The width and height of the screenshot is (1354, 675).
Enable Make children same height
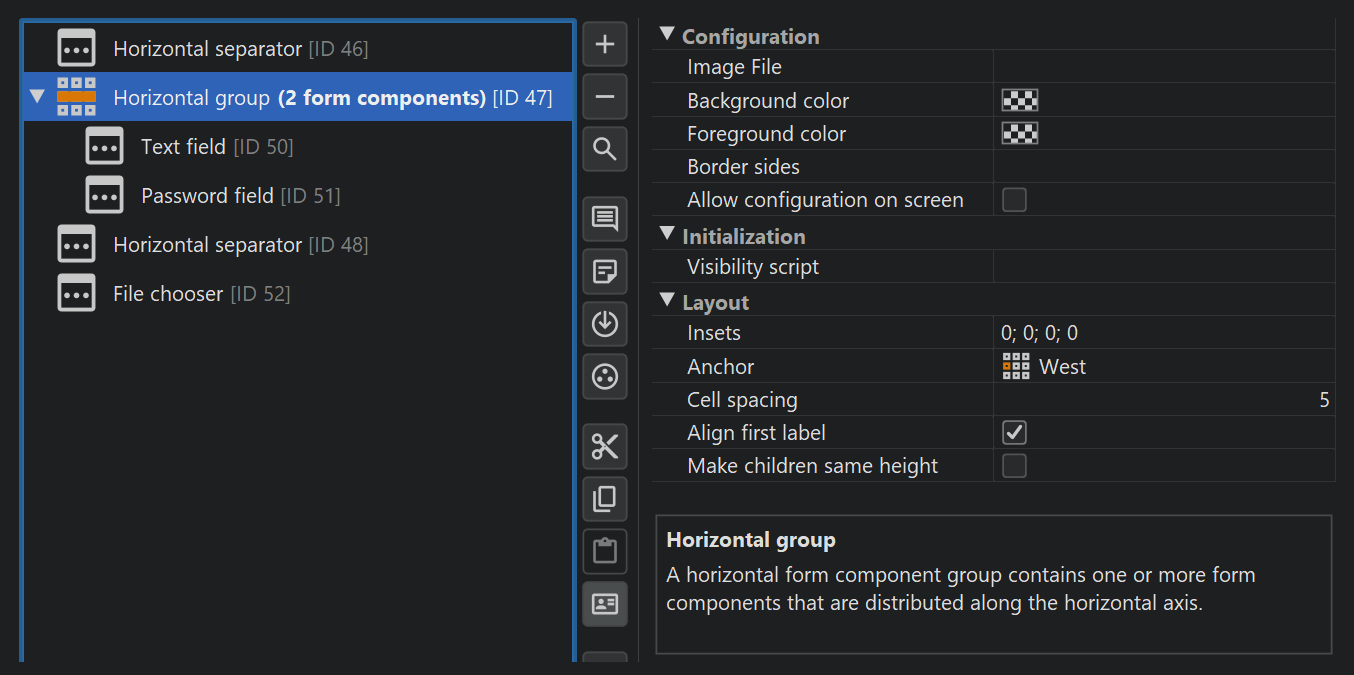[1014, 466]
